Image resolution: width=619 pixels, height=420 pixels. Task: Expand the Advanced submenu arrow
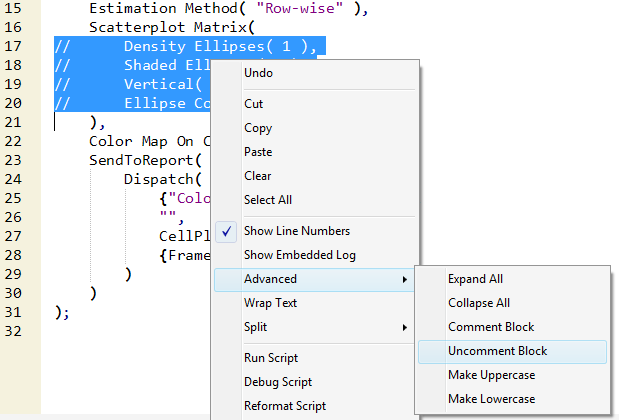click(405, 279)
